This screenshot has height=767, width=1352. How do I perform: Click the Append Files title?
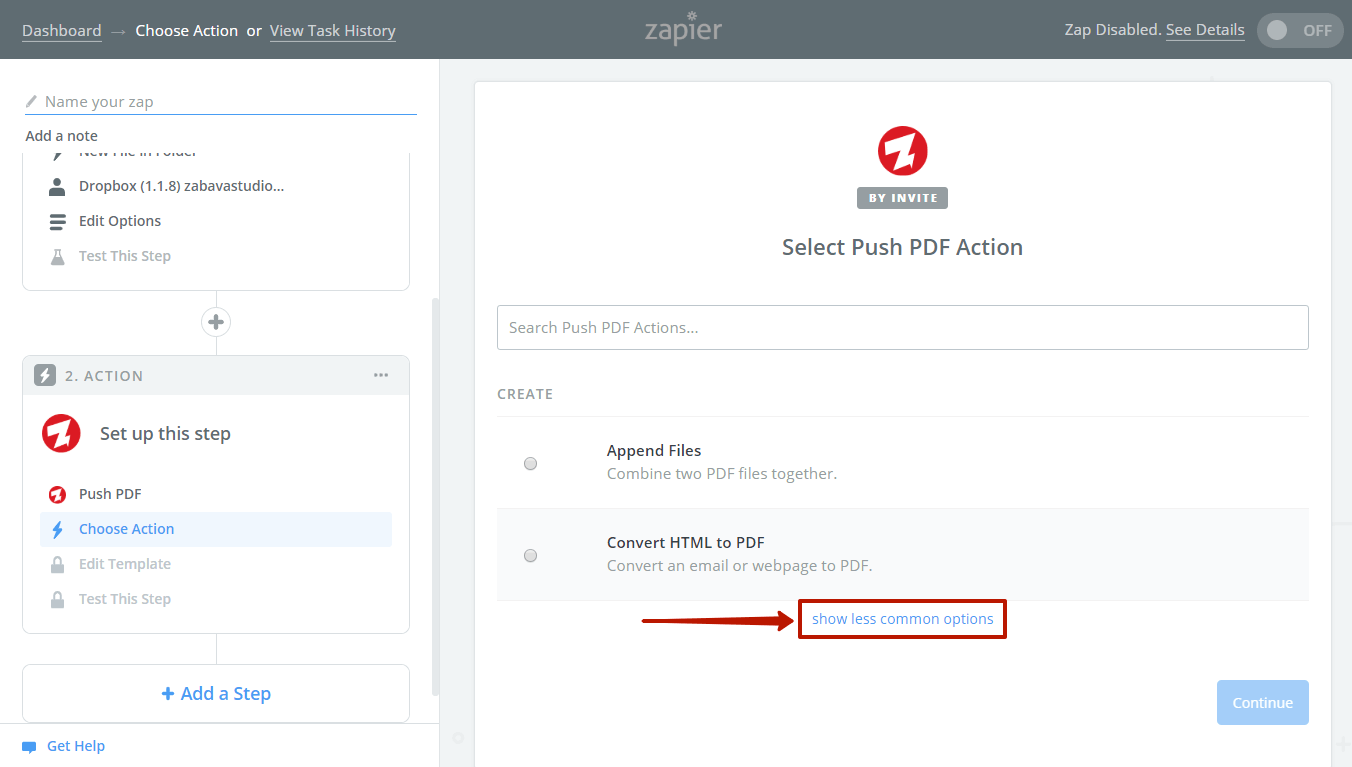pos(654,451)
